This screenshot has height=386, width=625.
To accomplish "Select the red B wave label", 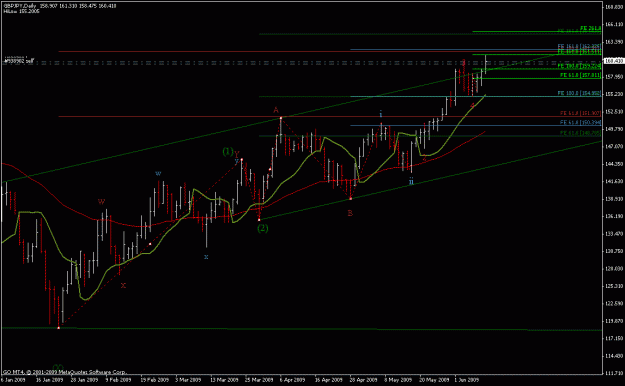I will coord(350,213).
